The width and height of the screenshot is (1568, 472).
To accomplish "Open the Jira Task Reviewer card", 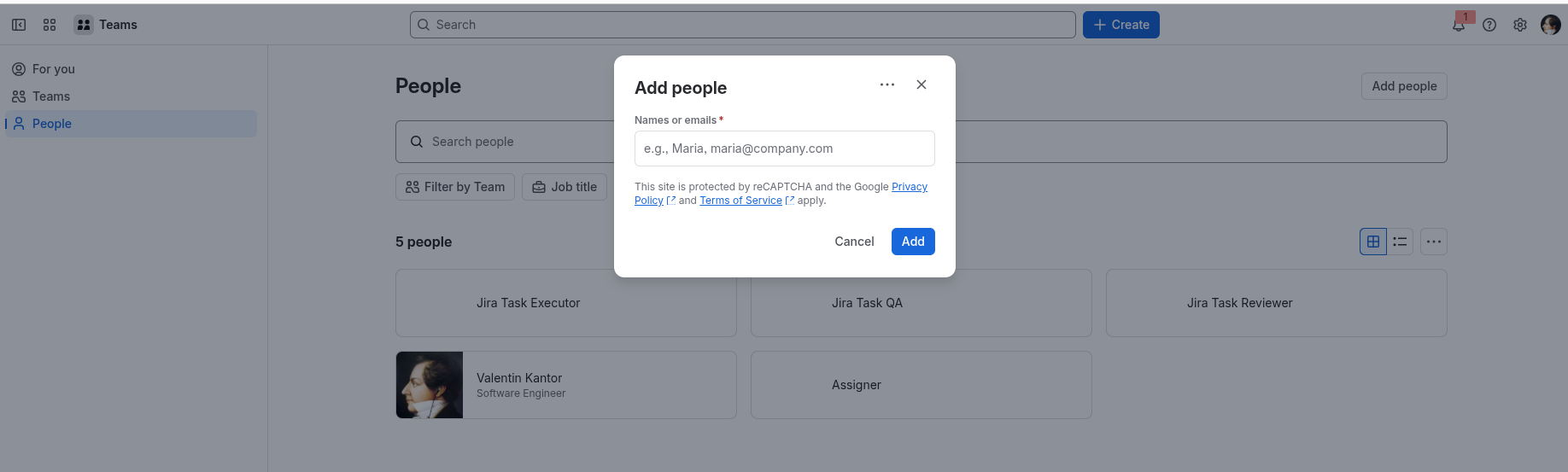I will pyautogui.click(x=1277, y=303).
